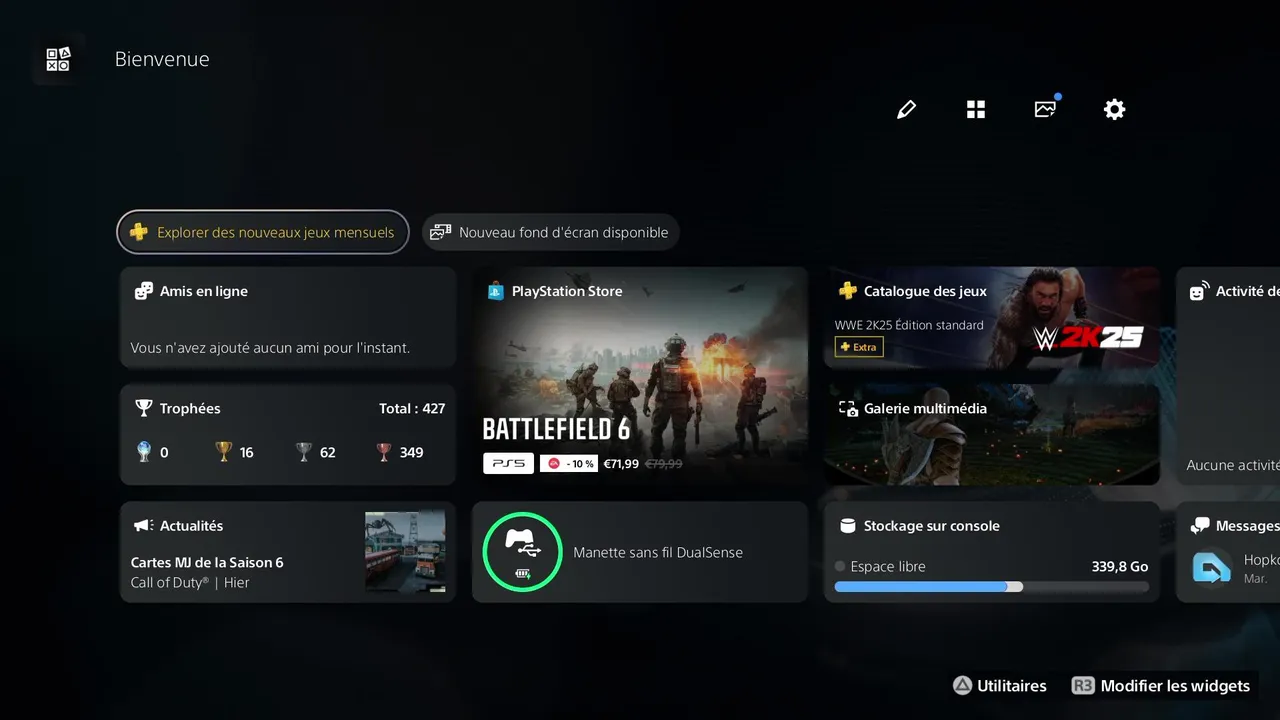This screenshot has height=720, width=1280.
Task: Select Explorer des nouveaux jeux mensuels
Action: [263, 232]
